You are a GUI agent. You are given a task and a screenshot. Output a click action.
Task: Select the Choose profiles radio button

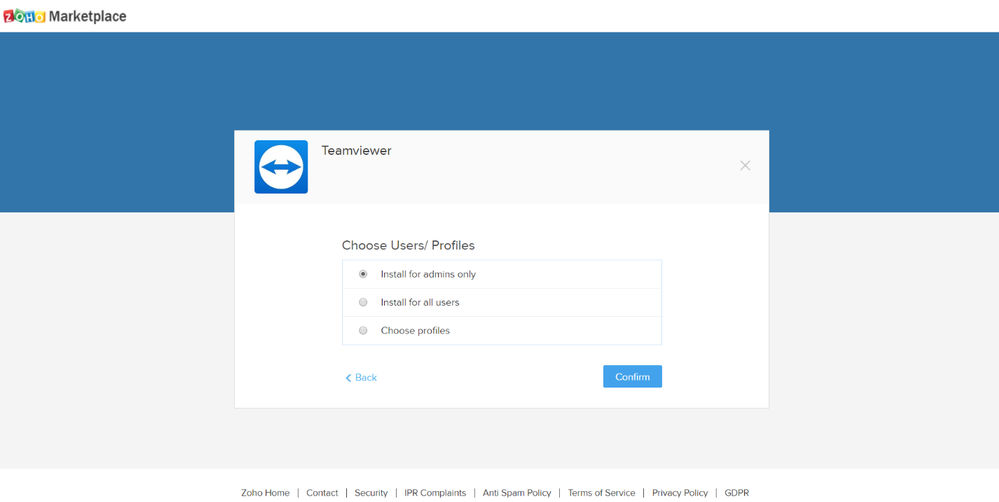(x=363, y=330)
